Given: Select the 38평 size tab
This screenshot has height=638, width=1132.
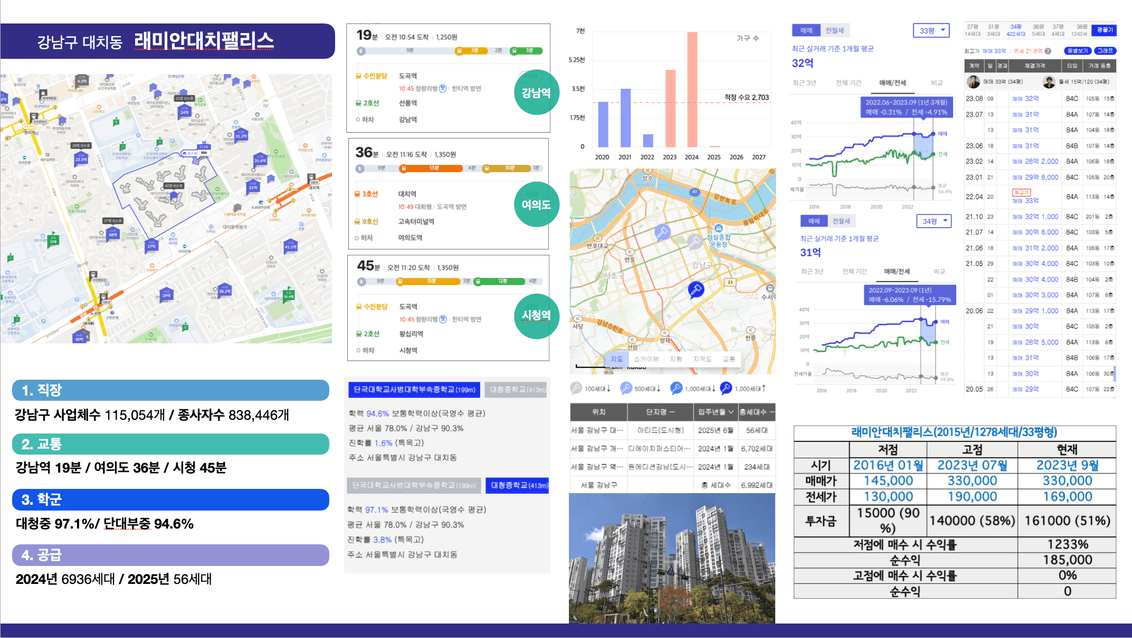Looking at the screenshot, I should 1080,30.
